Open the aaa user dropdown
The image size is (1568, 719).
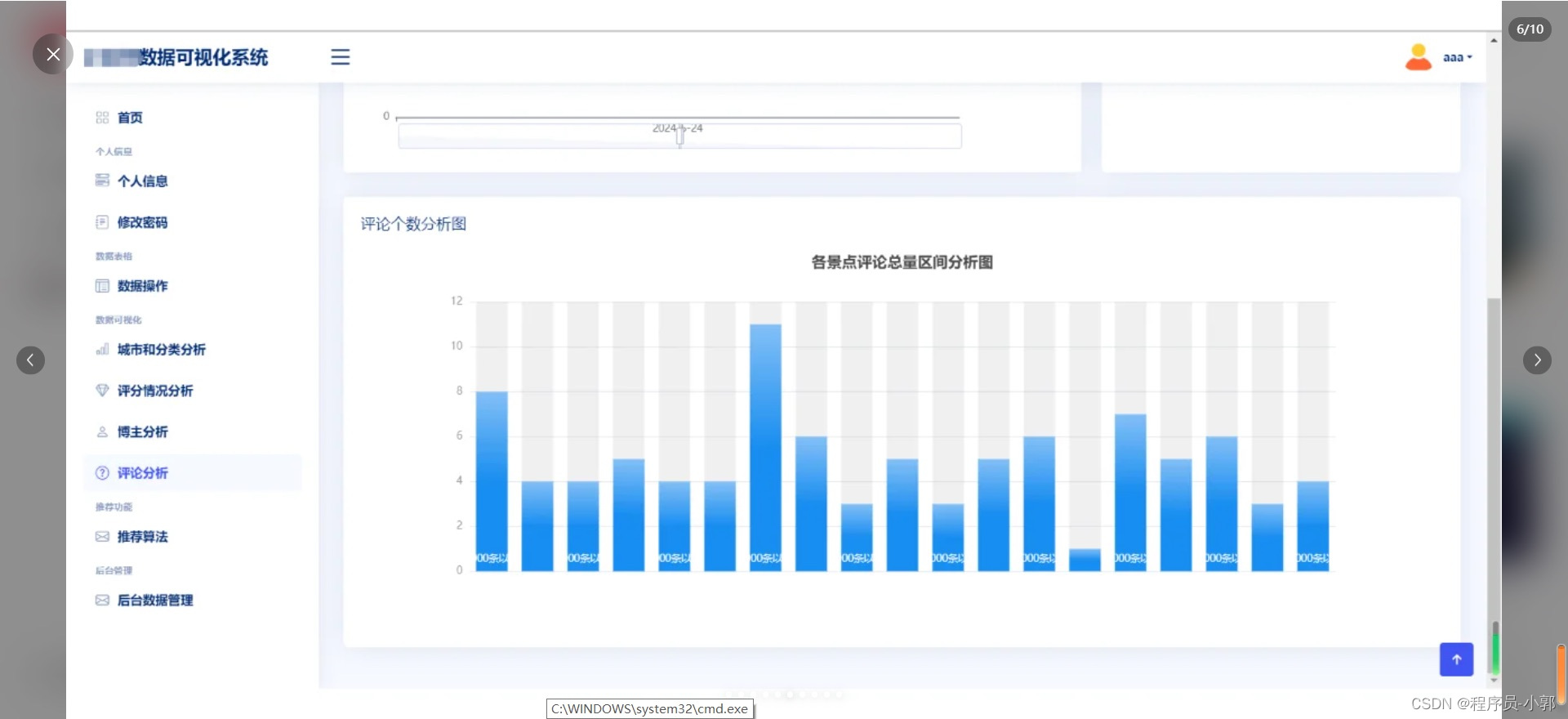[x=1458, y=57]
